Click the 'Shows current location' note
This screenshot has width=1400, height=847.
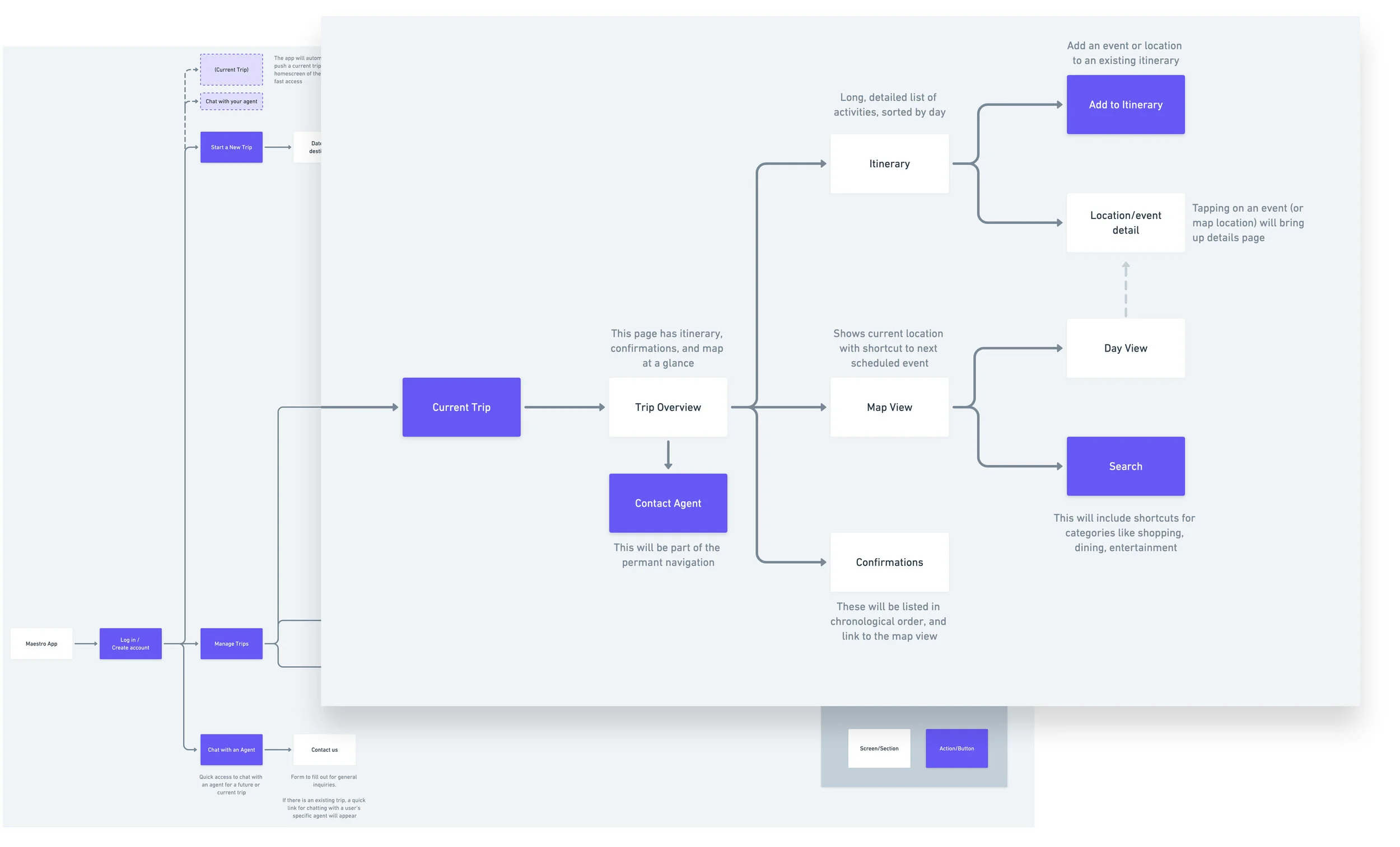tap(889, 348)
